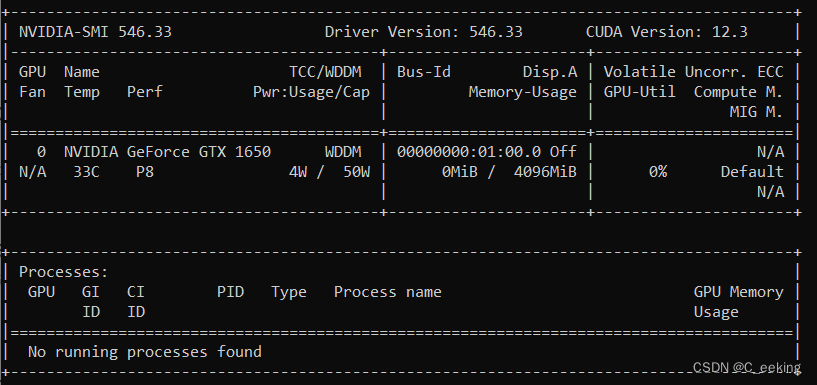
Task: Click the 'WDDM' driver model value
Action: (x=343, y=152)
